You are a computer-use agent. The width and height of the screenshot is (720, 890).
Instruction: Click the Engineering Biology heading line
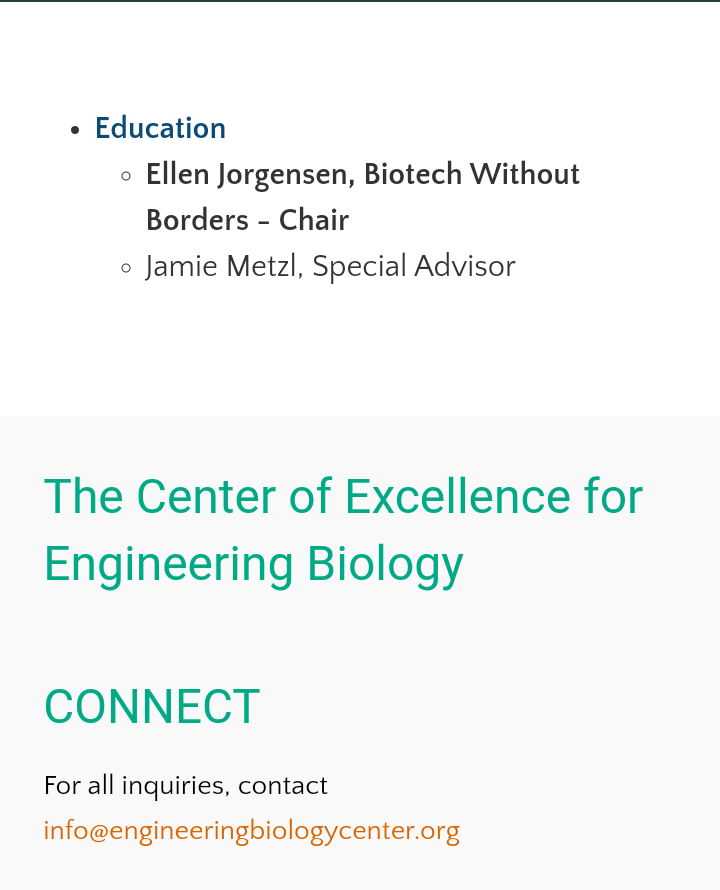(x=253, y=564)
